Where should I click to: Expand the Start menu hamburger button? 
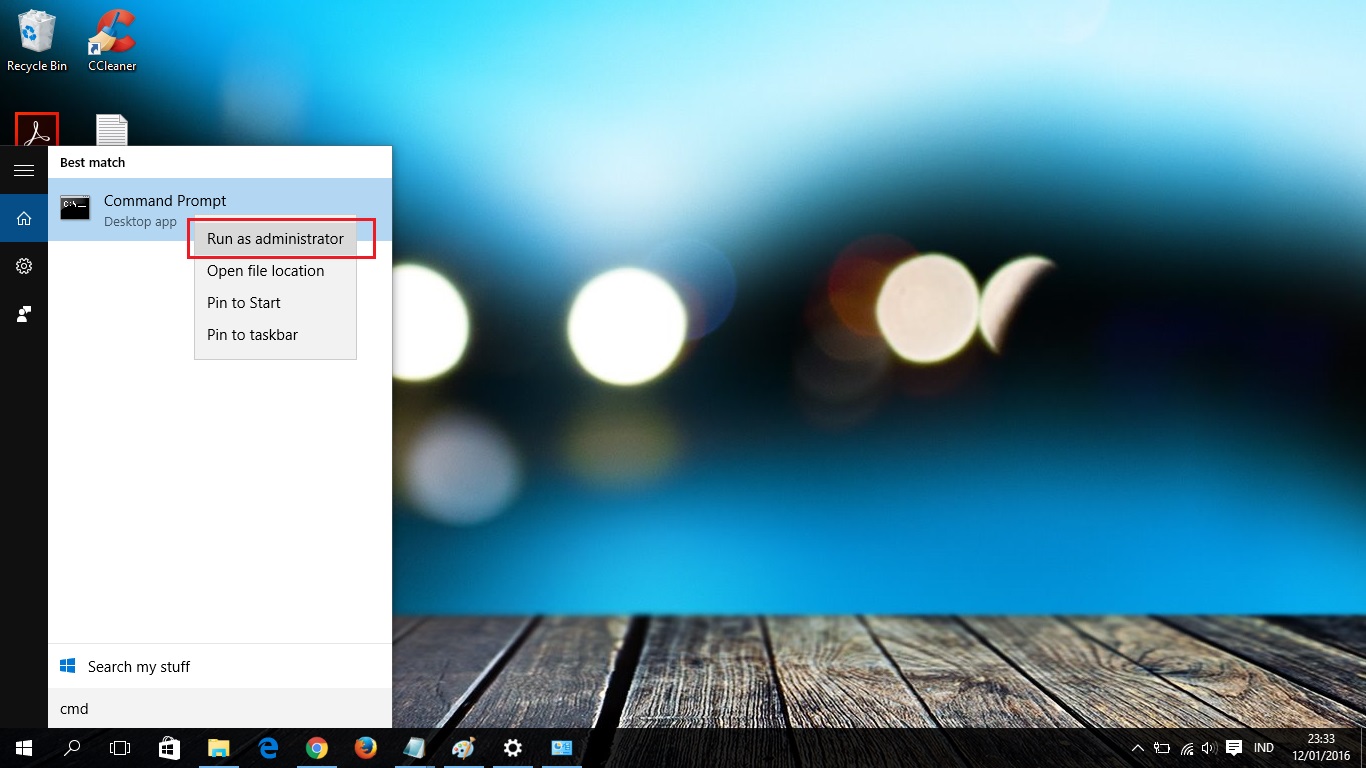coord(24,169)
